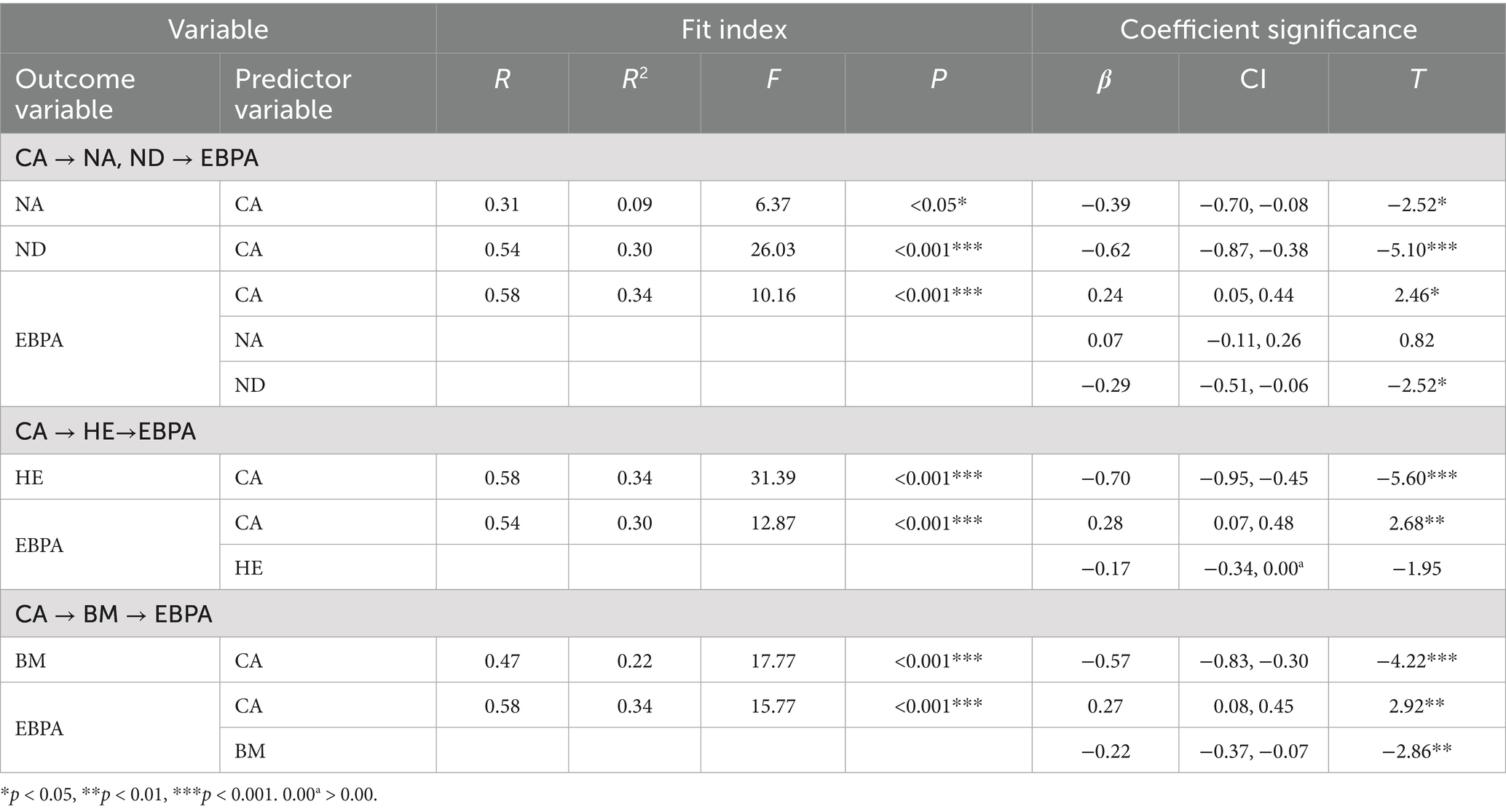Click the CI cell "−0.34, 0.00ᵃ"
This screenshot has height=812, width=1506.
click(1253, 568)
